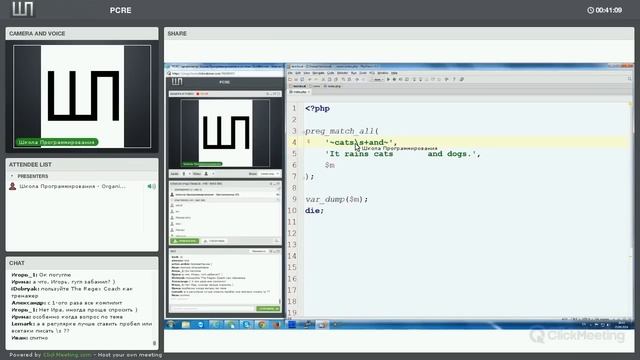
Task: Open Firefox from shared taskbar
Action: pyautogui.click(x=277, y=324)
